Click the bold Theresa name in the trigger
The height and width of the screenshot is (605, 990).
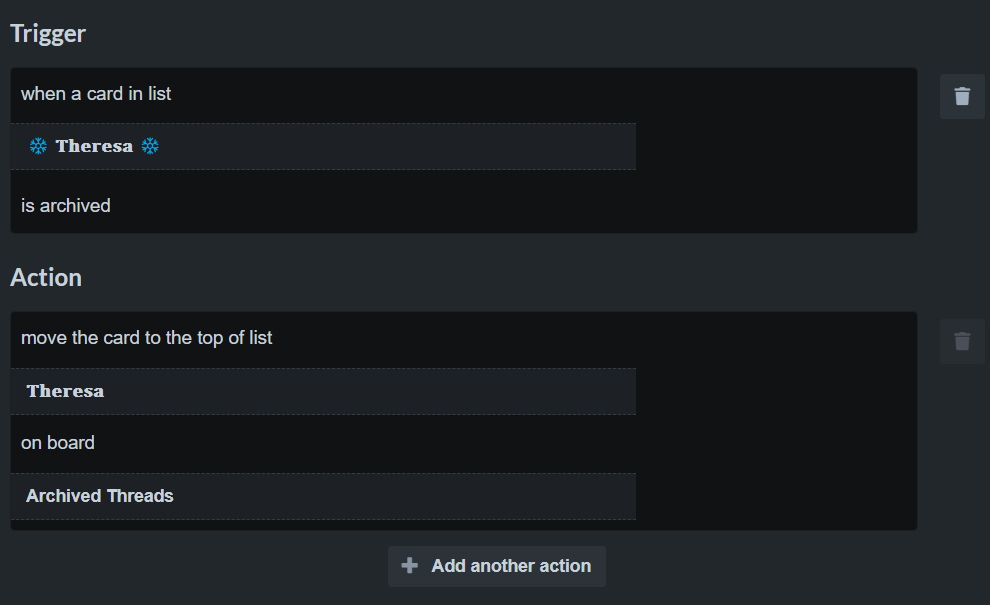(95, 147)
